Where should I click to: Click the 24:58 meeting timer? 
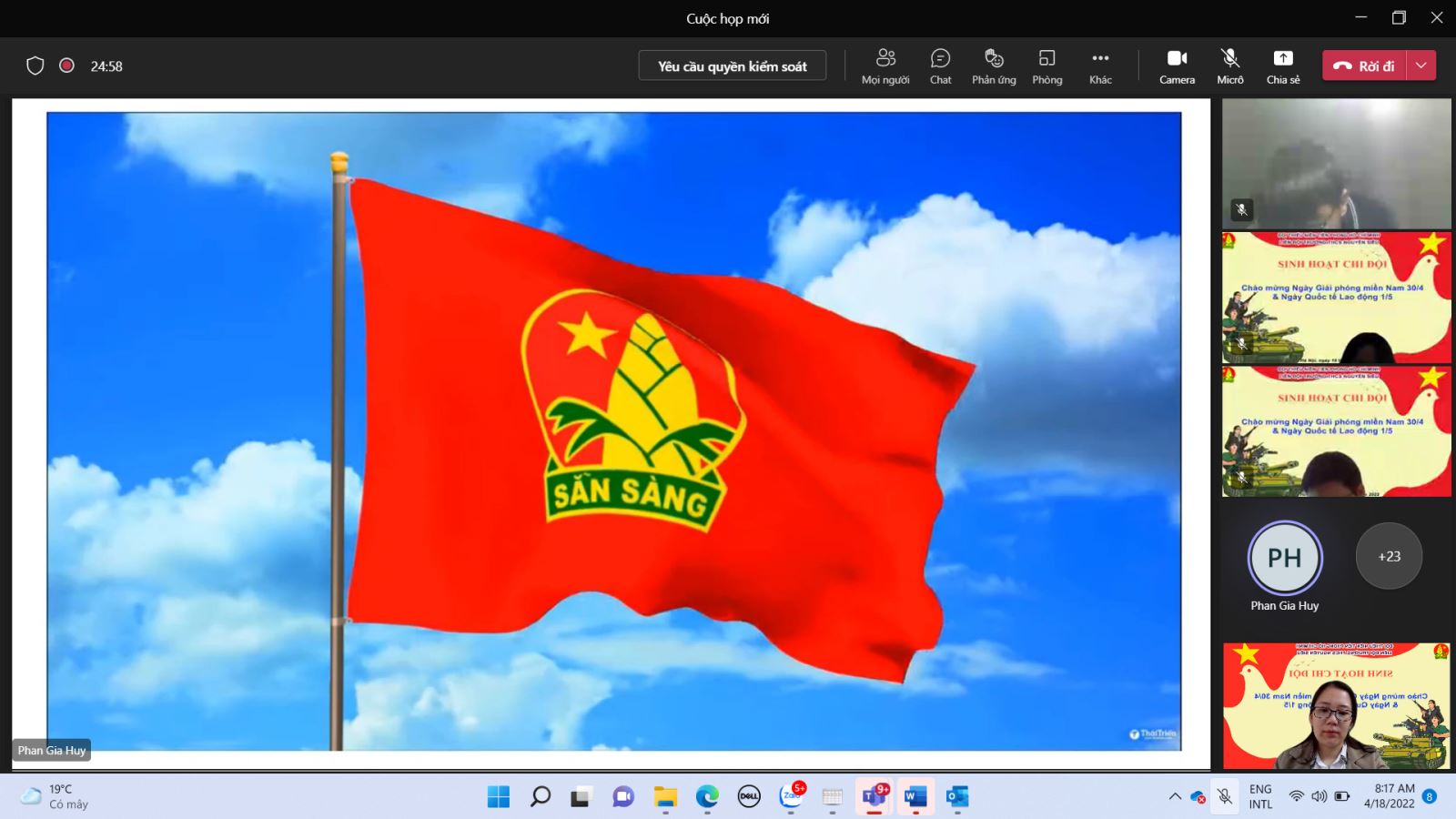tap(106, 66)
